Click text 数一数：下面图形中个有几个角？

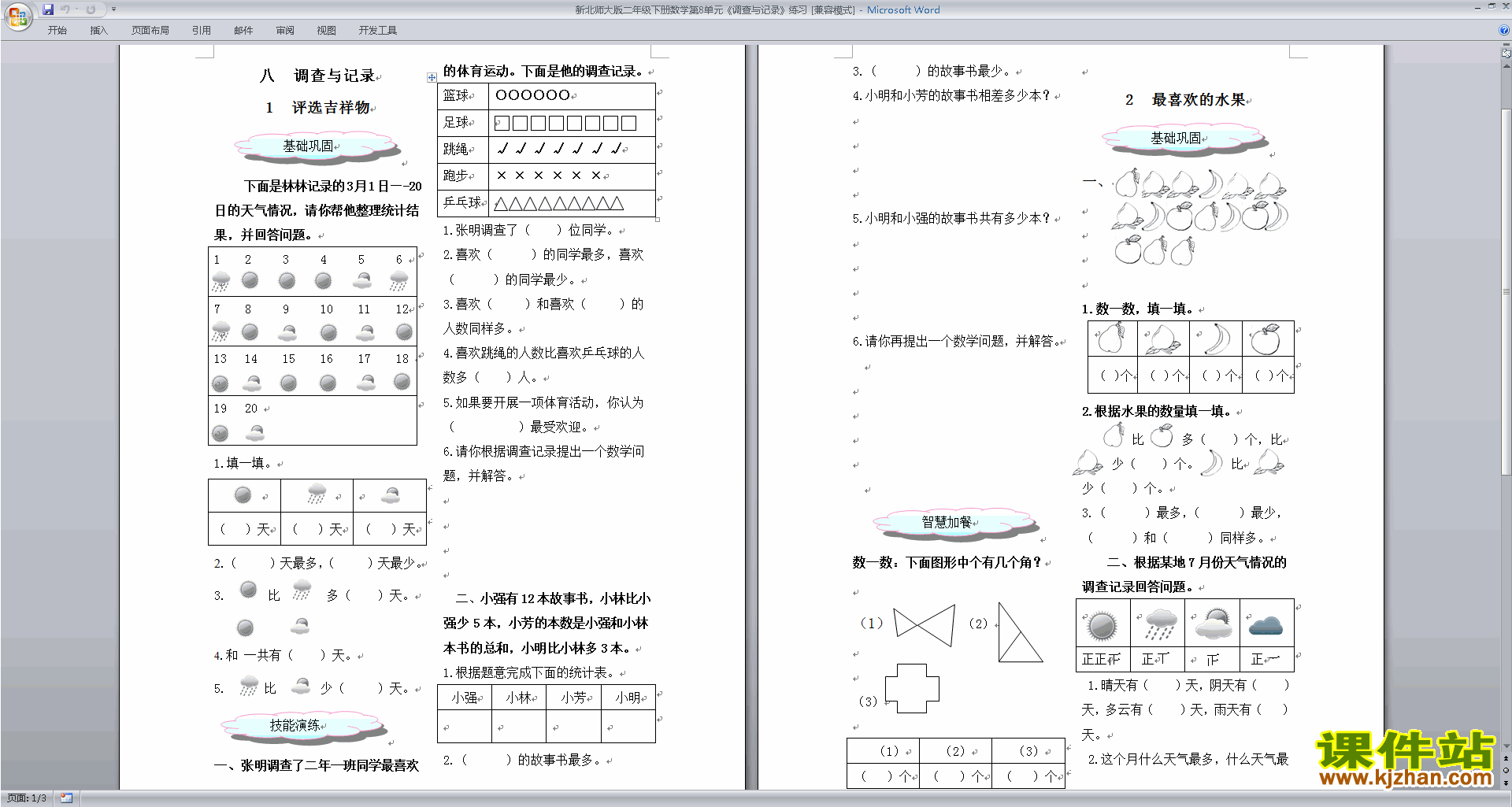(947, 562)
